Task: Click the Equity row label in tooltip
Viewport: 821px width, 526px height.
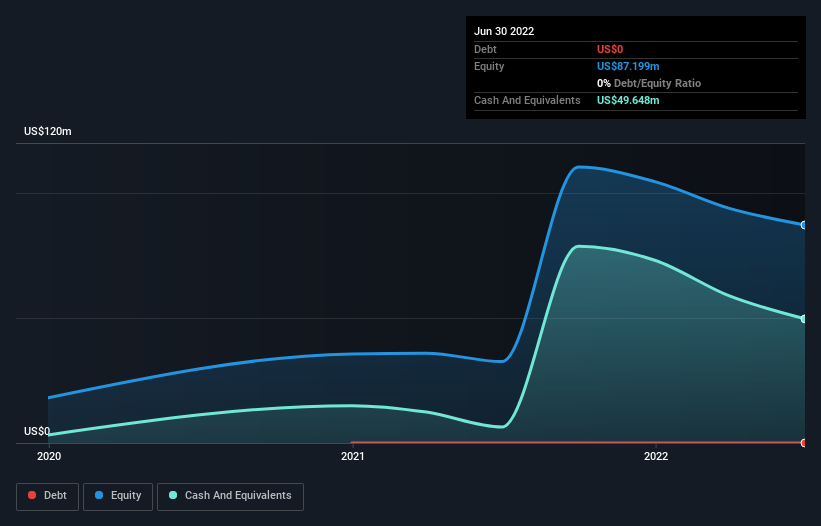Action: pyautogui.click(x=489, y=66)
